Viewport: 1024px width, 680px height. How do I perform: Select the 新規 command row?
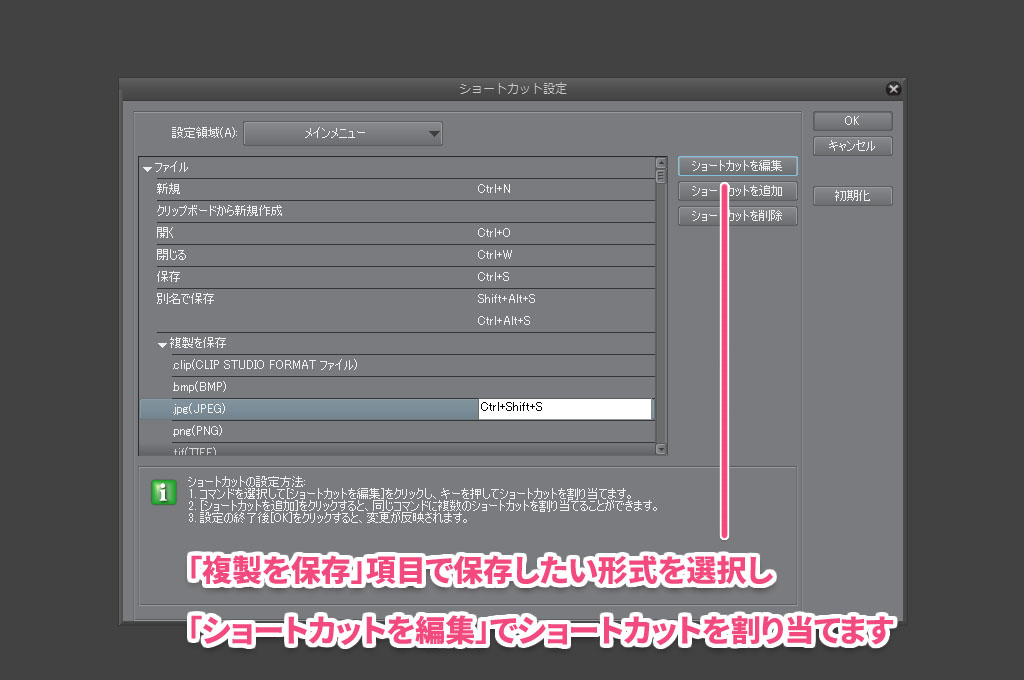pyautogui.click(x=300, y=189)
